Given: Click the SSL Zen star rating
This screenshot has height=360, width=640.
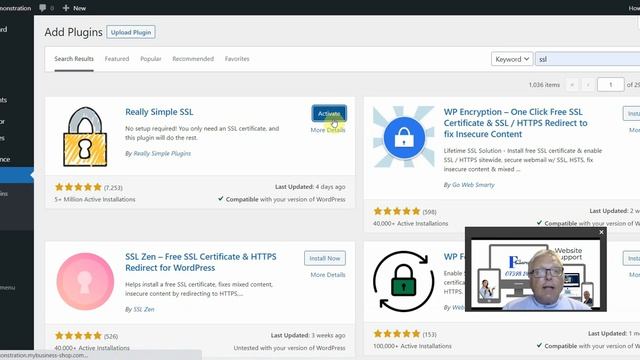Looking at the screenshot, I should tap(78, 336).
